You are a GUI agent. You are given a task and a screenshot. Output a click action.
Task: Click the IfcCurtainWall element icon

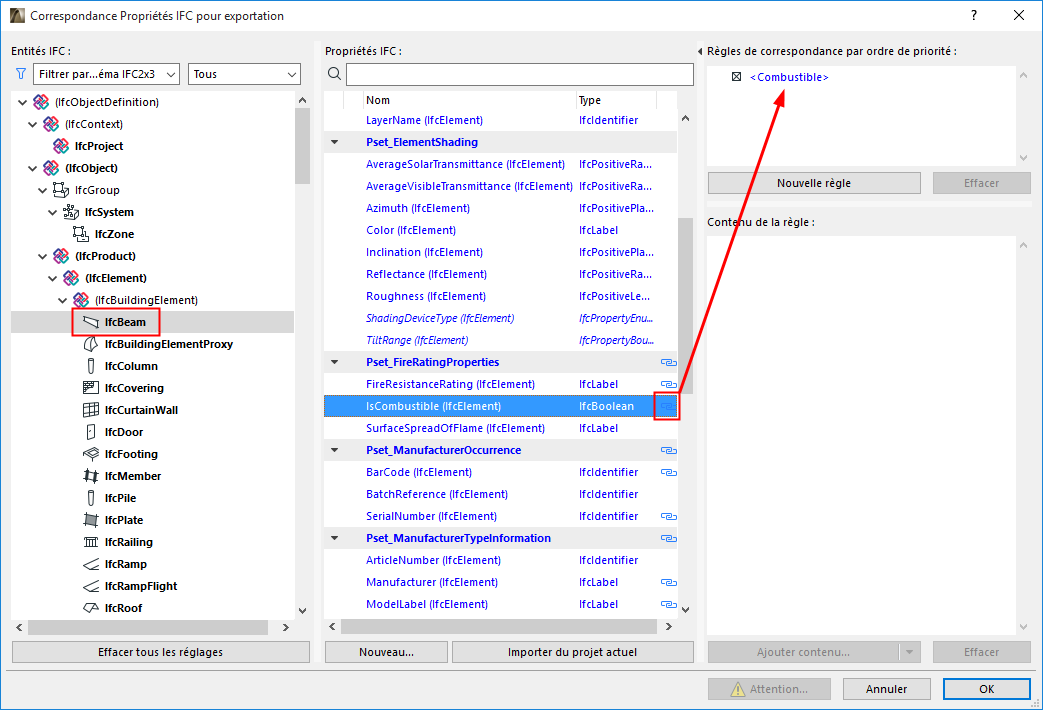coord(90,410)
